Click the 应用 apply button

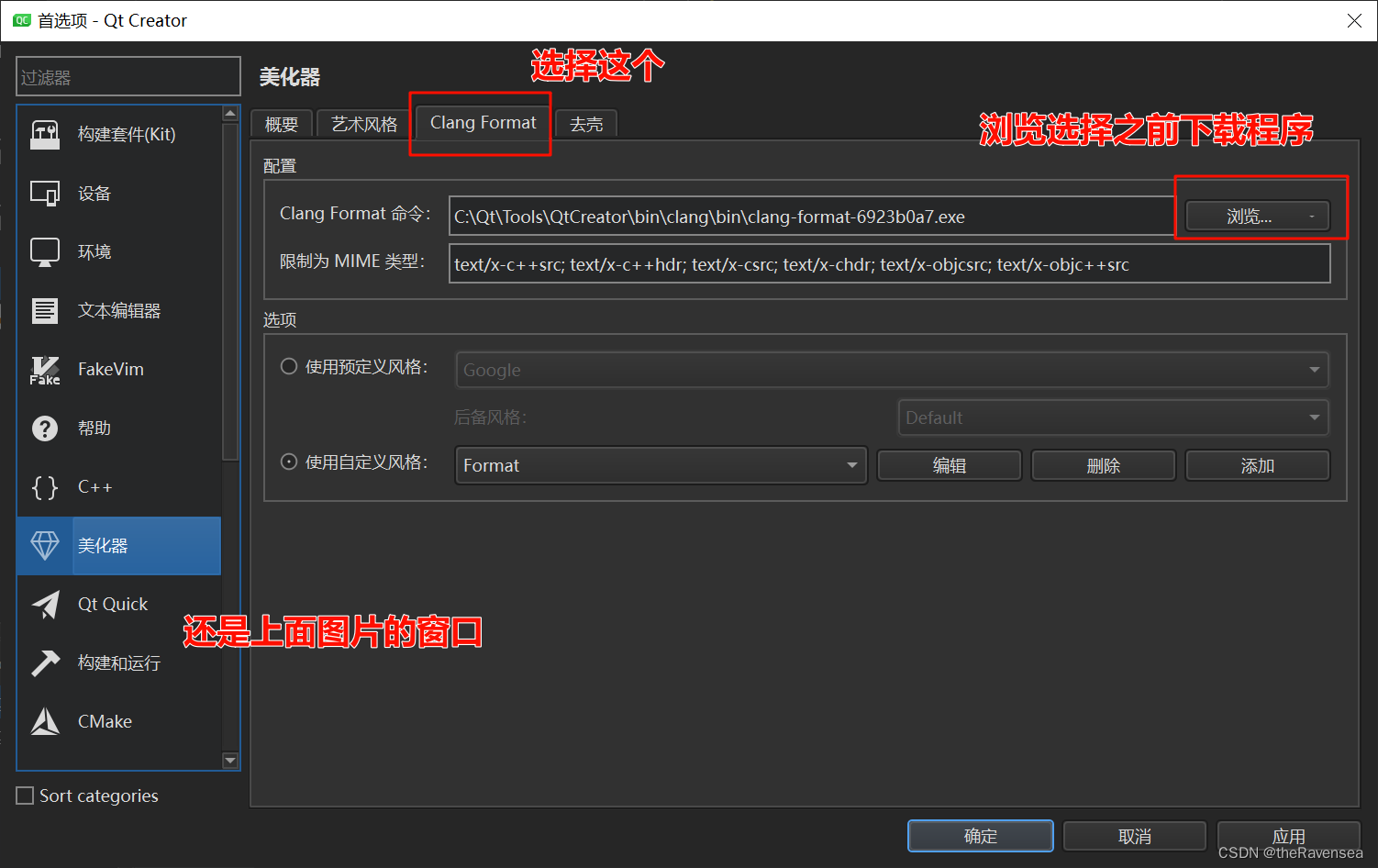click(1289, 836)
